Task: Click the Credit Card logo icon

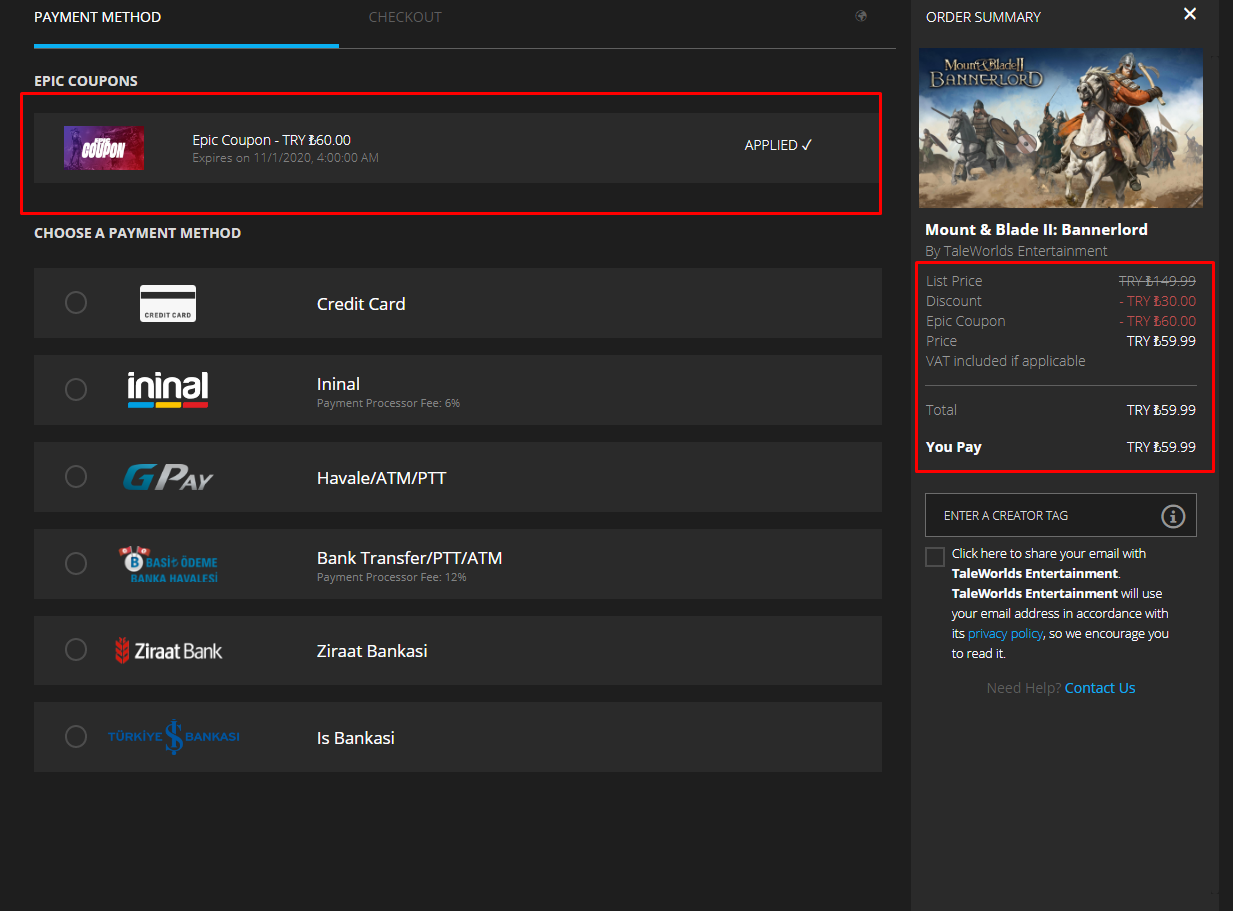Action: (168, 303)
